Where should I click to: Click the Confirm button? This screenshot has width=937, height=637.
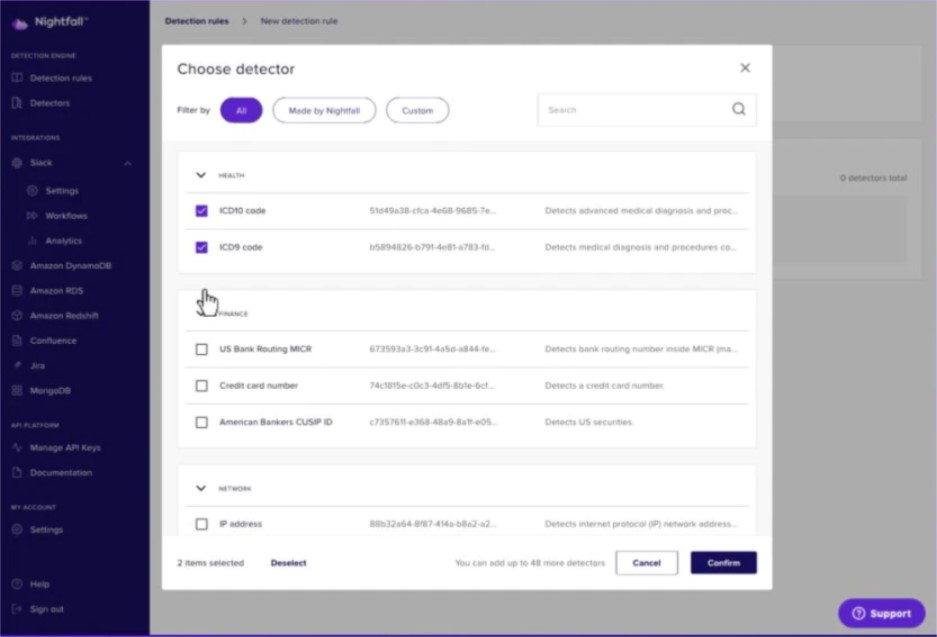click(x=724, y=563)
